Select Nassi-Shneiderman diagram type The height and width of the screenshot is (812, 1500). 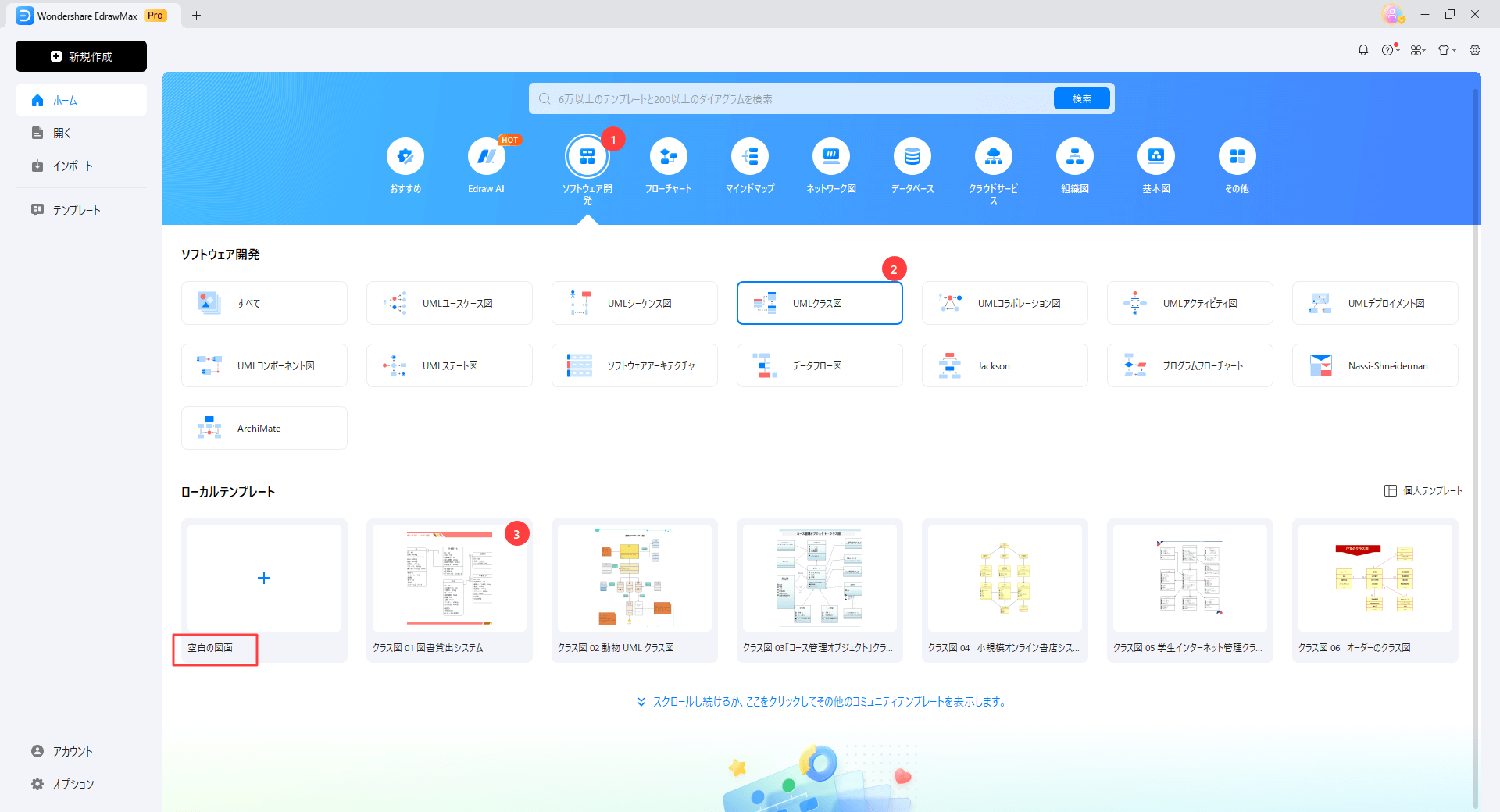(1375, 365)
